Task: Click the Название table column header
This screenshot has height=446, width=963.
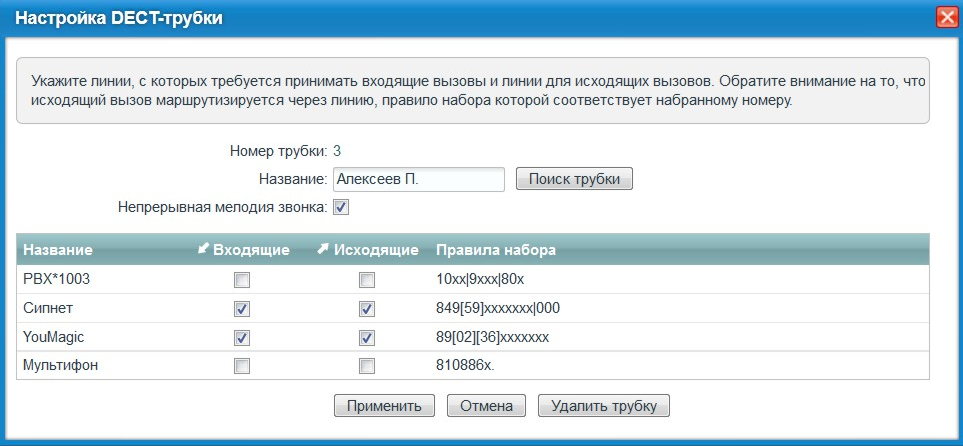Action: 58,249
